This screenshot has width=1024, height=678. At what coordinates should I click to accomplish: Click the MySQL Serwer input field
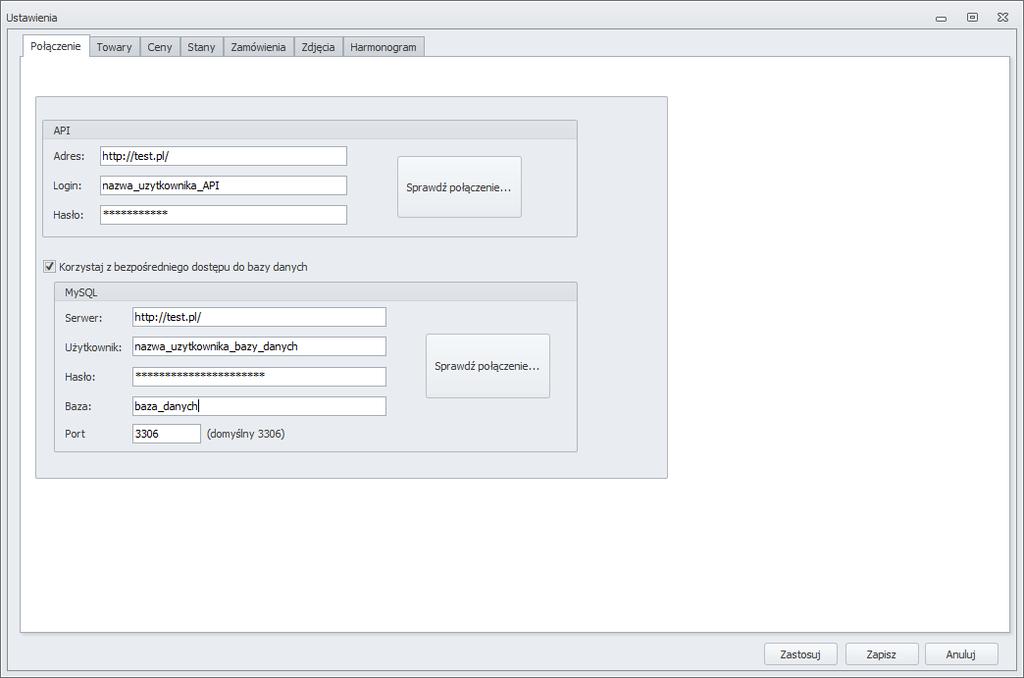point(259,317)
